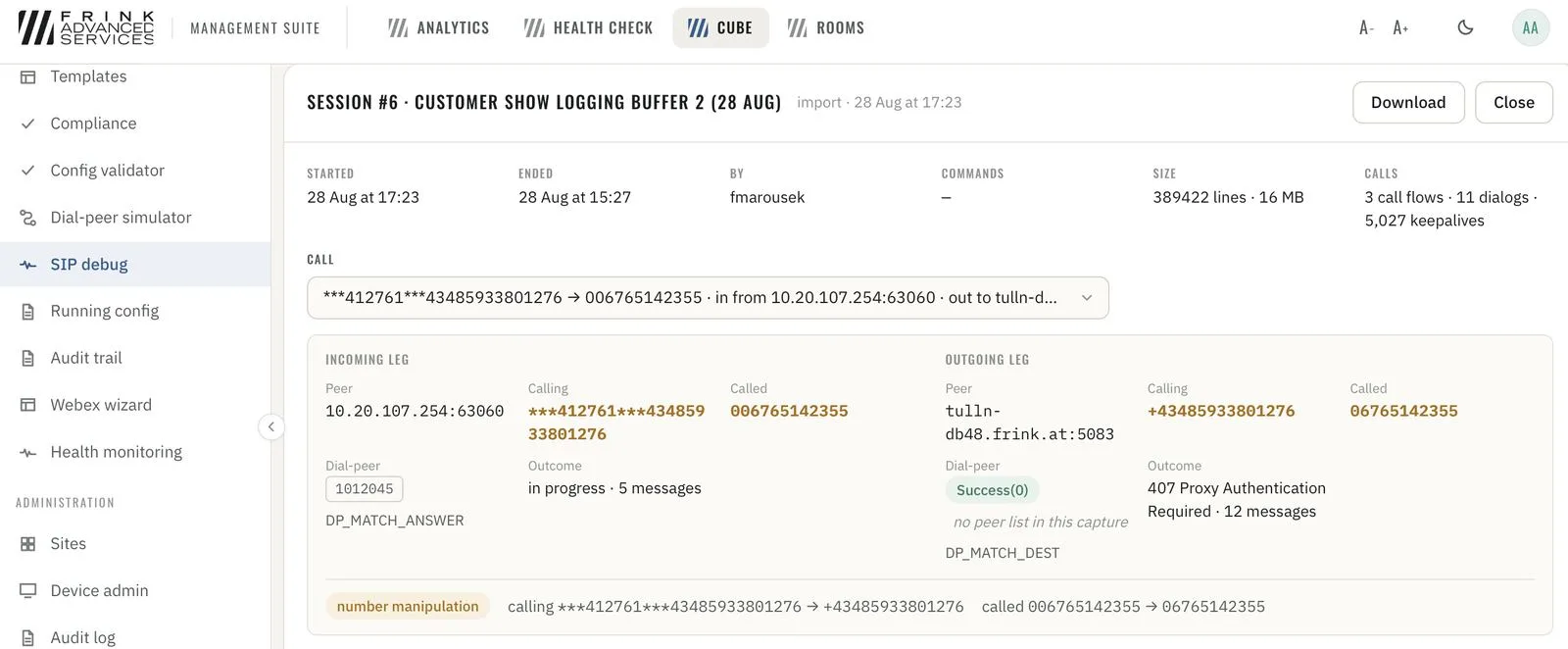Image resolution: width=1568 pixels, height=649 pixels.
Task: Click the session #6 title heading
Action: click(544, 103)
